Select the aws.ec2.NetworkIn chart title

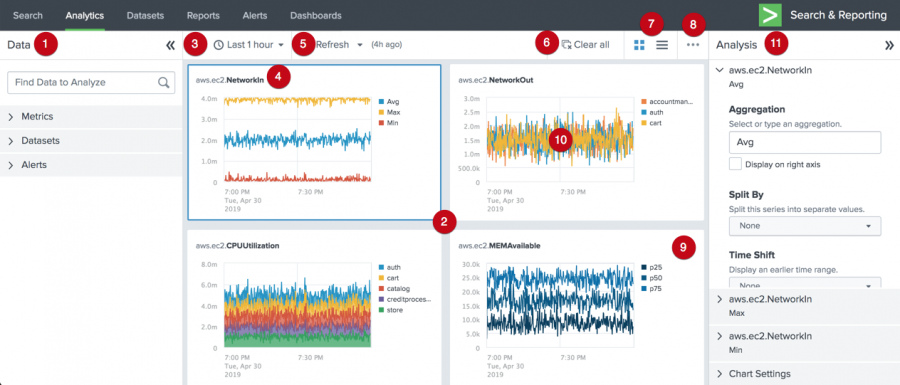(230, 80)
